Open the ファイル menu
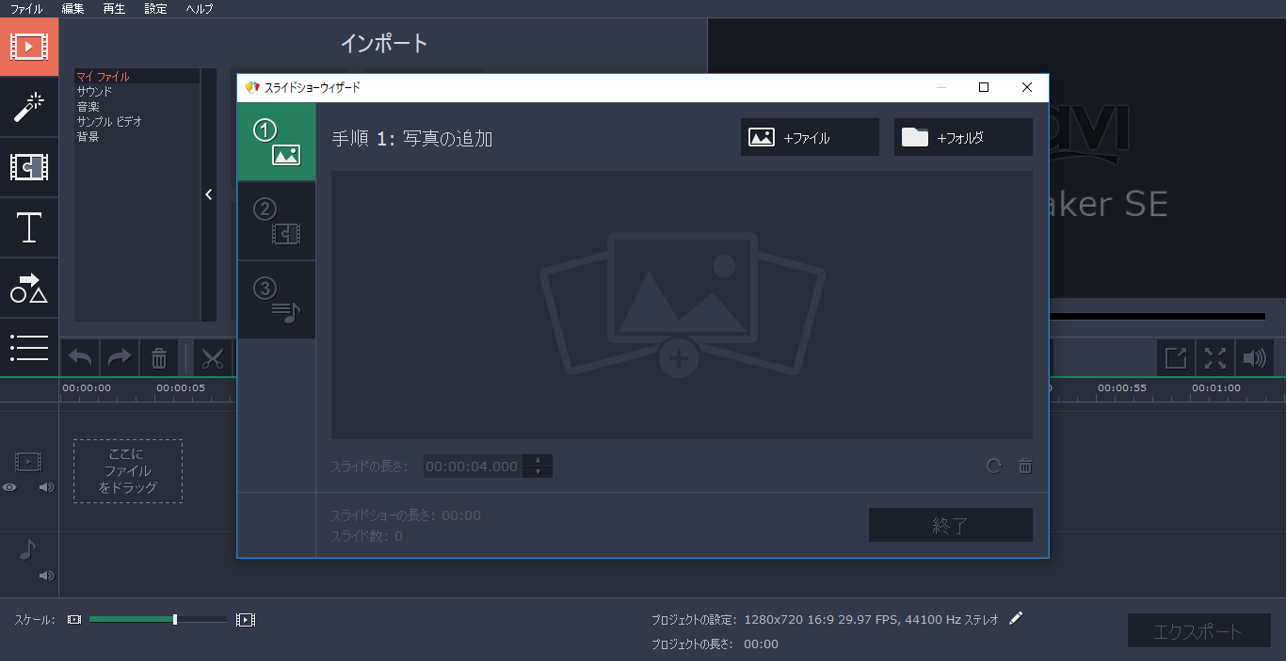The width and height of the screenshot is (1287, 661). tap(26, 9)
